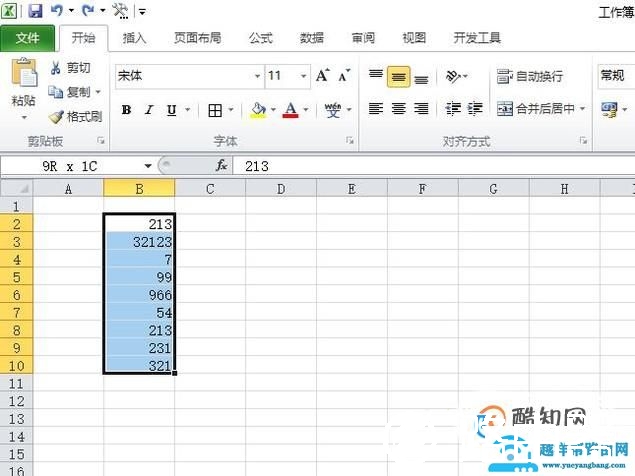Switch to the 公式 Formulas tab
The height and width of the screenshot is (476, 635).
[261, 38]
